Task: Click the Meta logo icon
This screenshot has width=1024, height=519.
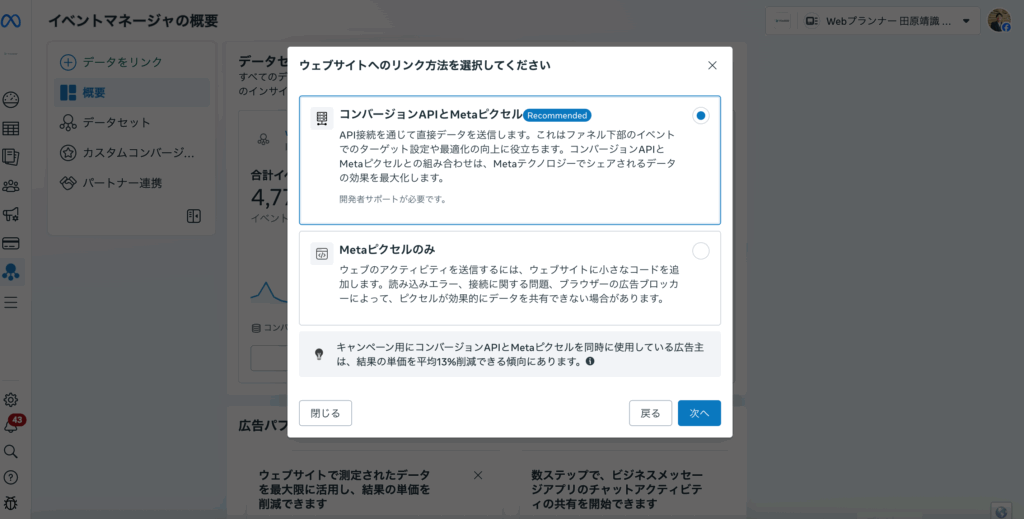Action: (12, 21)
